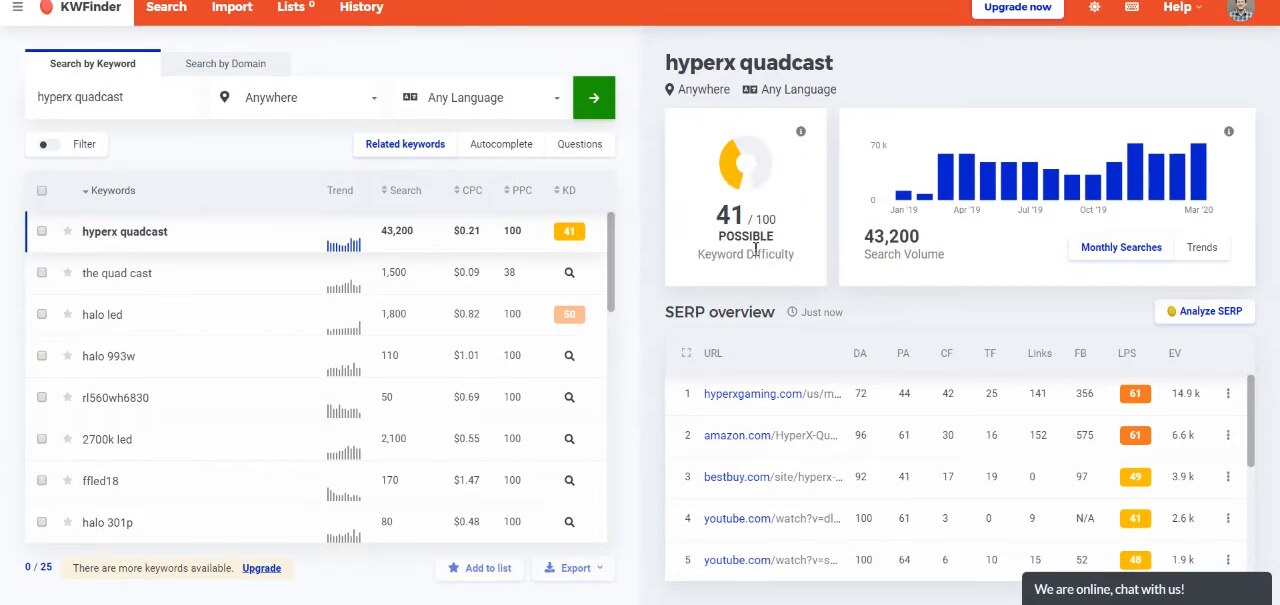Star the rl560wh6830 keyword
The image size is (1280, 605).
(x=67, y=397)
